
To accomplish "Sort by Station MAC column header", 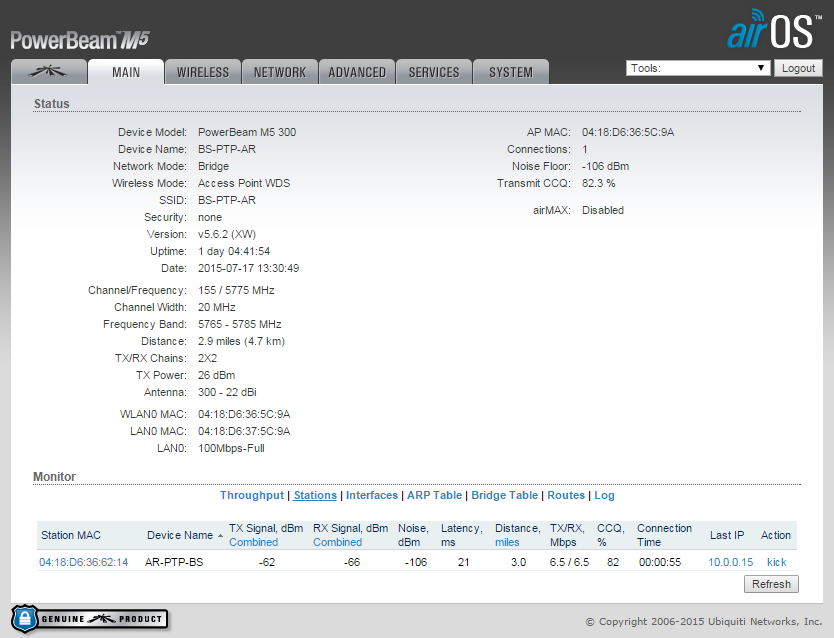I will [71, 535].
